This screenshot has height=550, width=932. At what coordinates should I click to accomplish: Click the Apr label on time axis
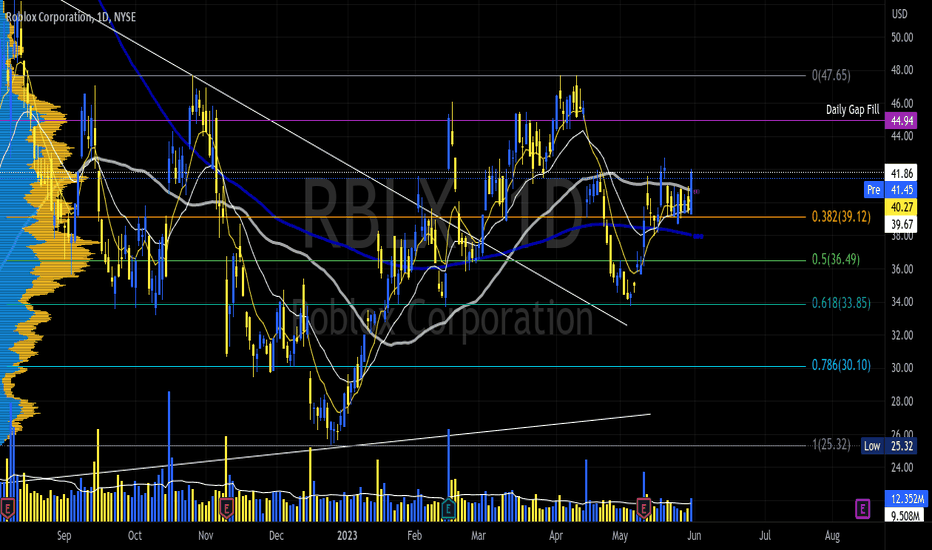(x=556, y=536)
